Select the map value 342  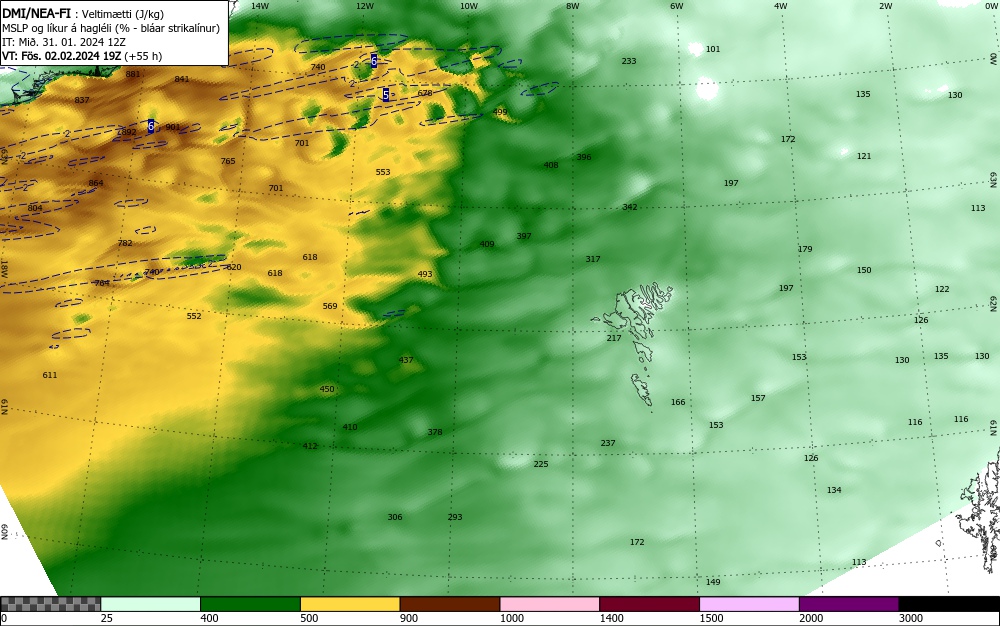coord(629,207)
